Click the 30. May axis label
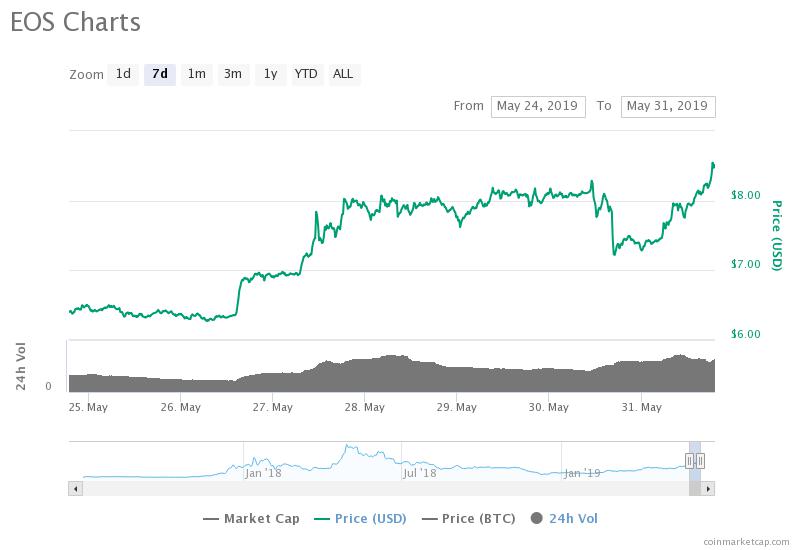800x550 pixels. pos(548,407)
